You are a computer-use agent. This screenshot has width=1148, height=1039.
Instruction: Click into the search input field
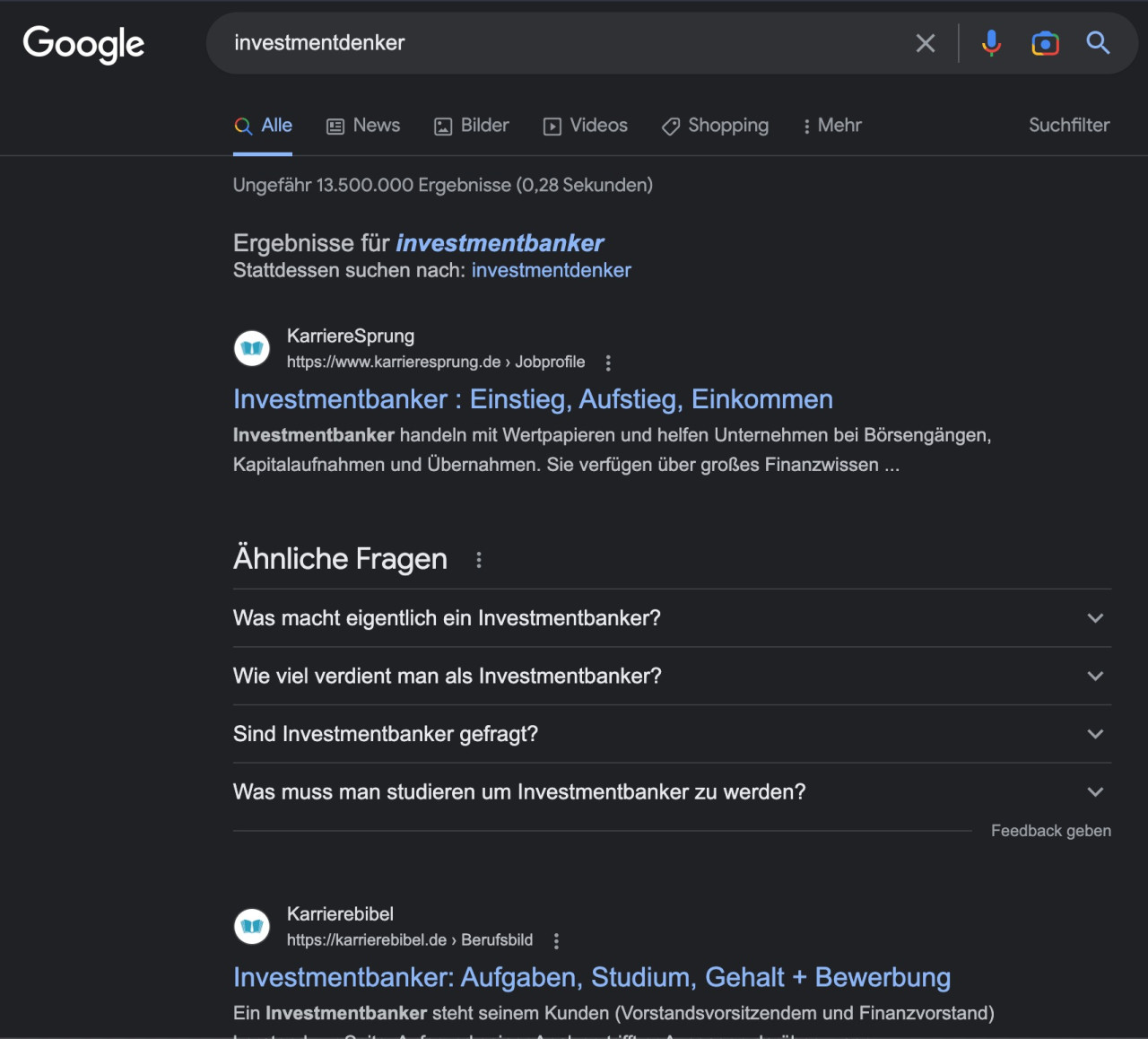pos(565,43)
